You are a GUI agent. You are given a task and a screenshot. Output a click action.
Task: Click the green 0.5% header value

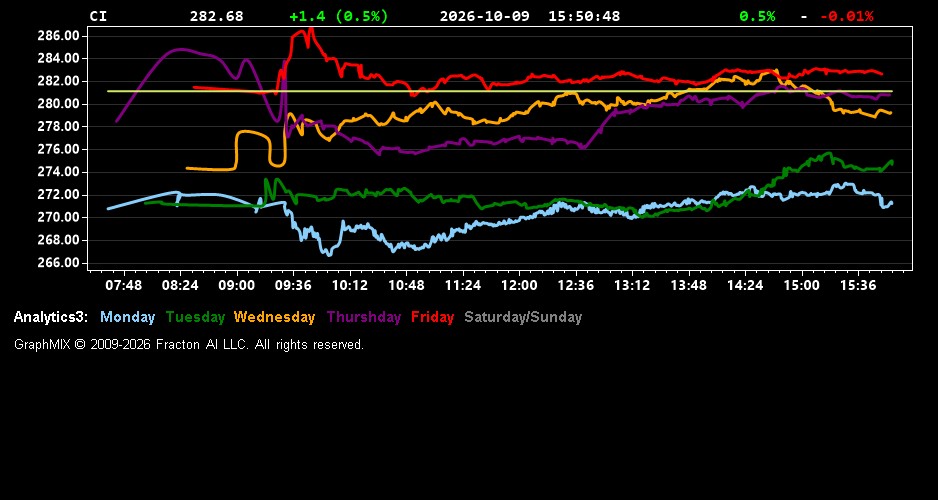tap(757, 16)
